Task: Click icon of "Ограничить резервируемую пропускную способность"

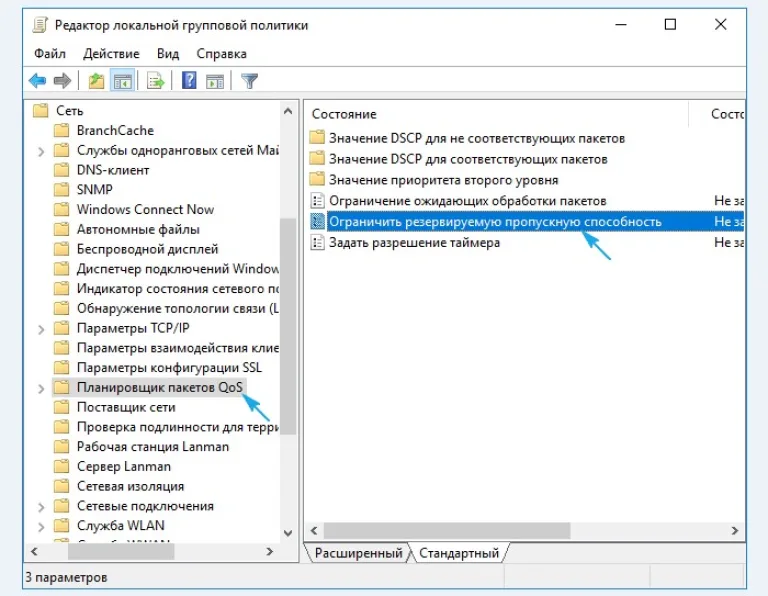Action: [x=317, y=221]
